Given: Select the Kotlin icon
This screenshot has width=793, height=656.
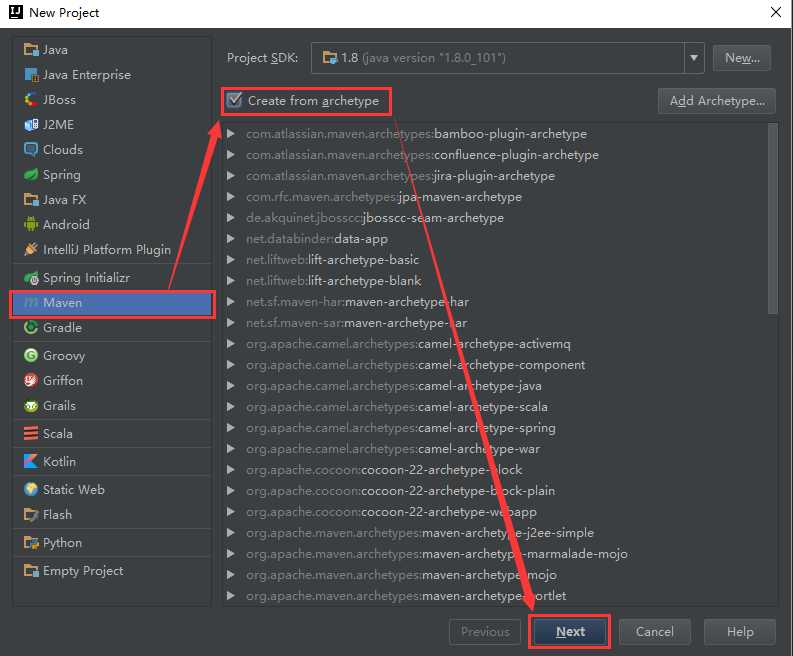Looking at the screenshot, I should coord(31,461).
